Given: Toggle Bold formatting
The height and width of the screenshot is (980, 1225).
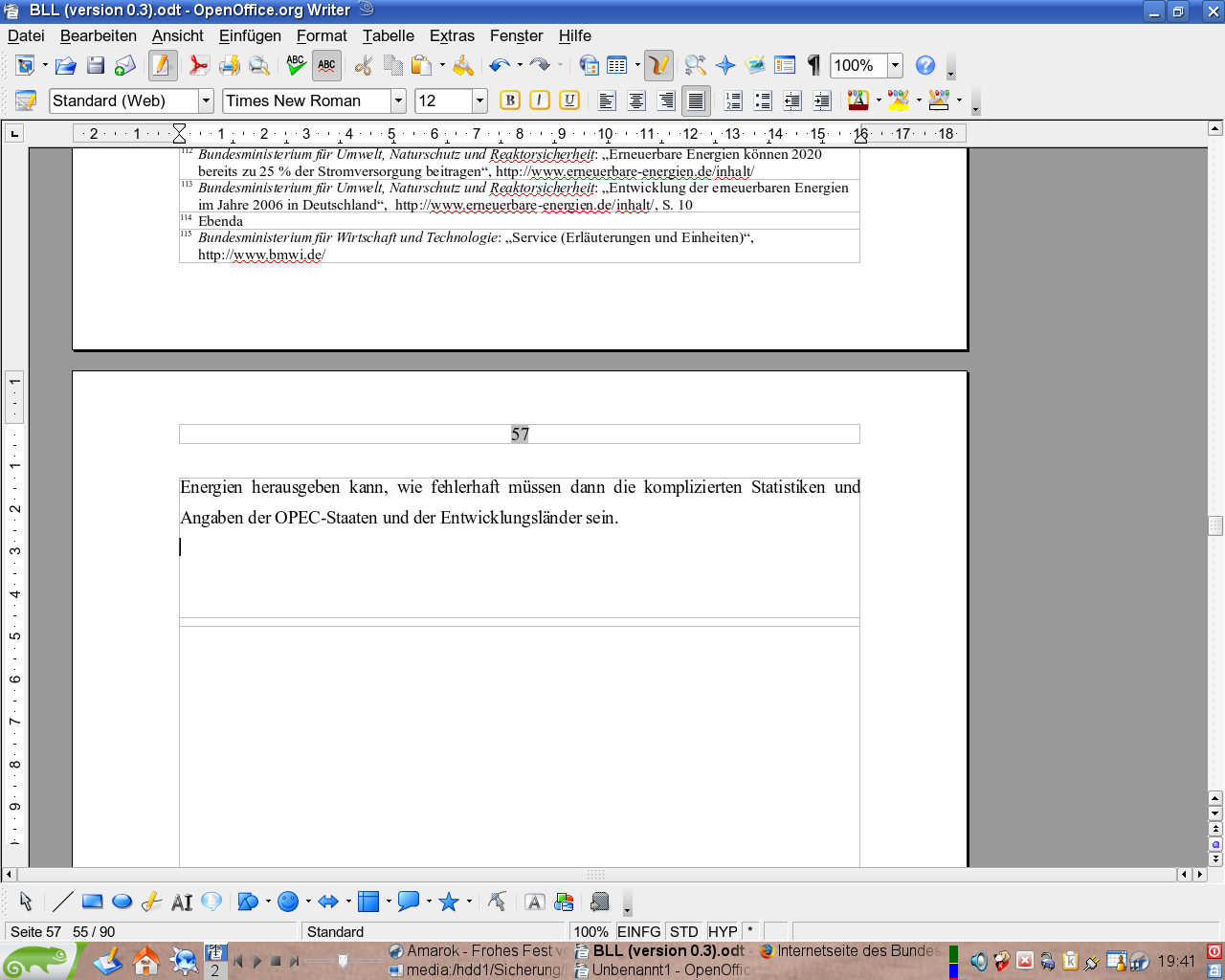Looking at the screenshot, I should 510,100.
